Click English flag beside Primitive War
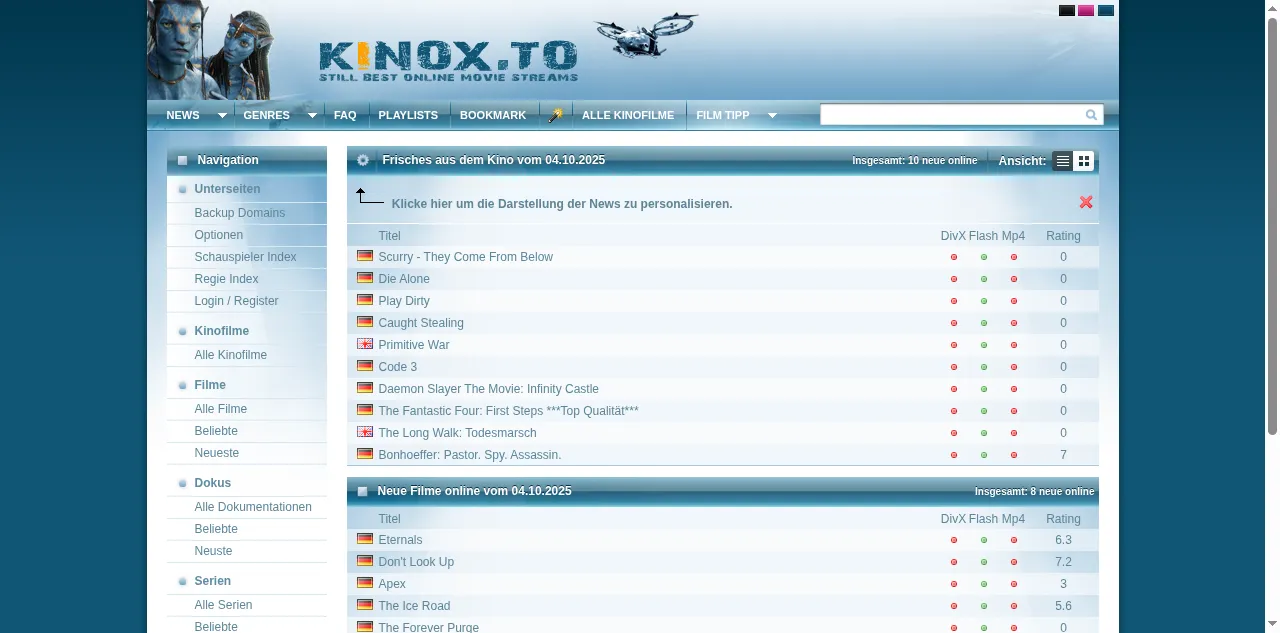This screenshot has width=1280, height=633. click(365, 344)
